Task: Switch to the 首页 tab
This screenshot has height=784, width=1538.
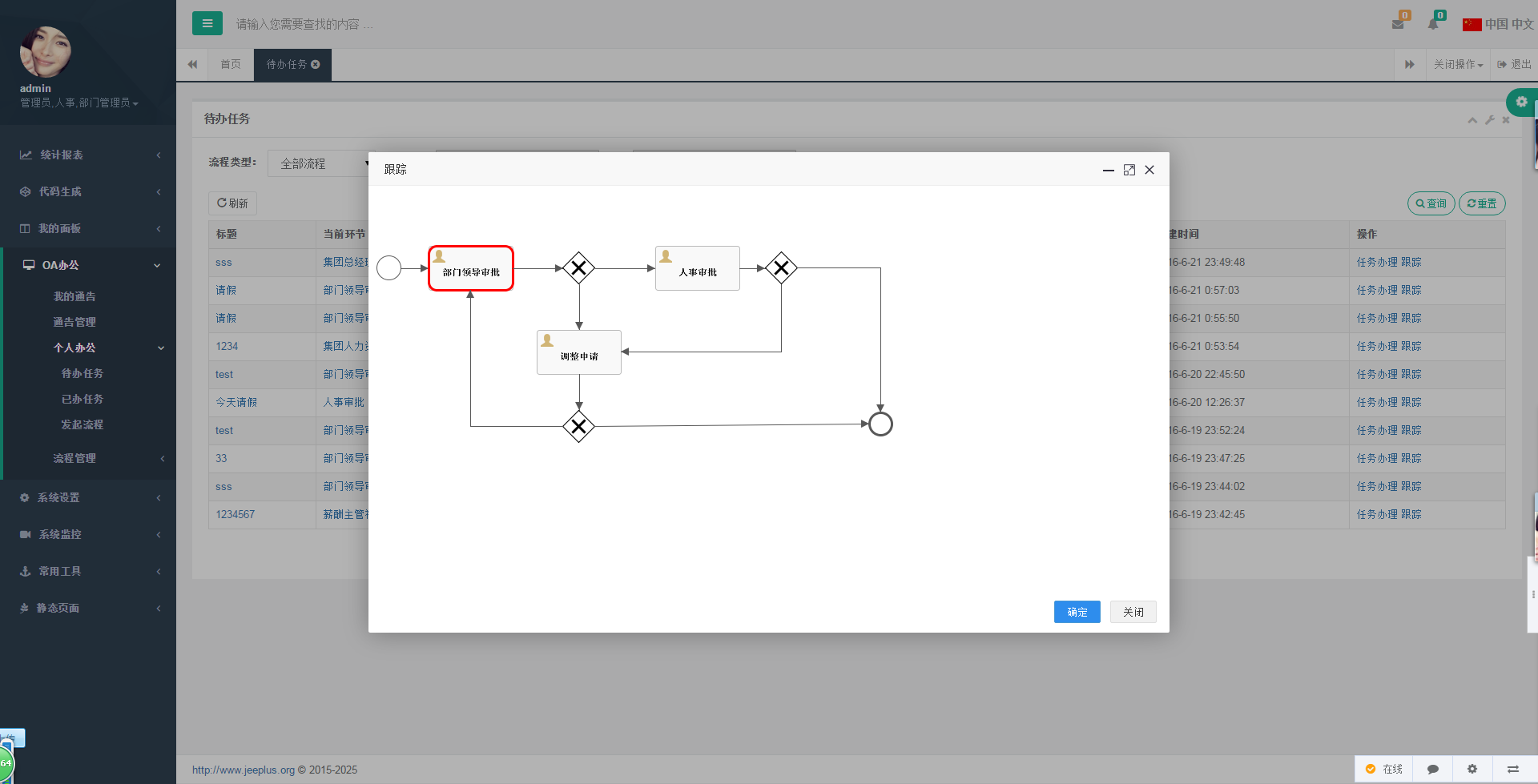Action: tap(231, 64)
